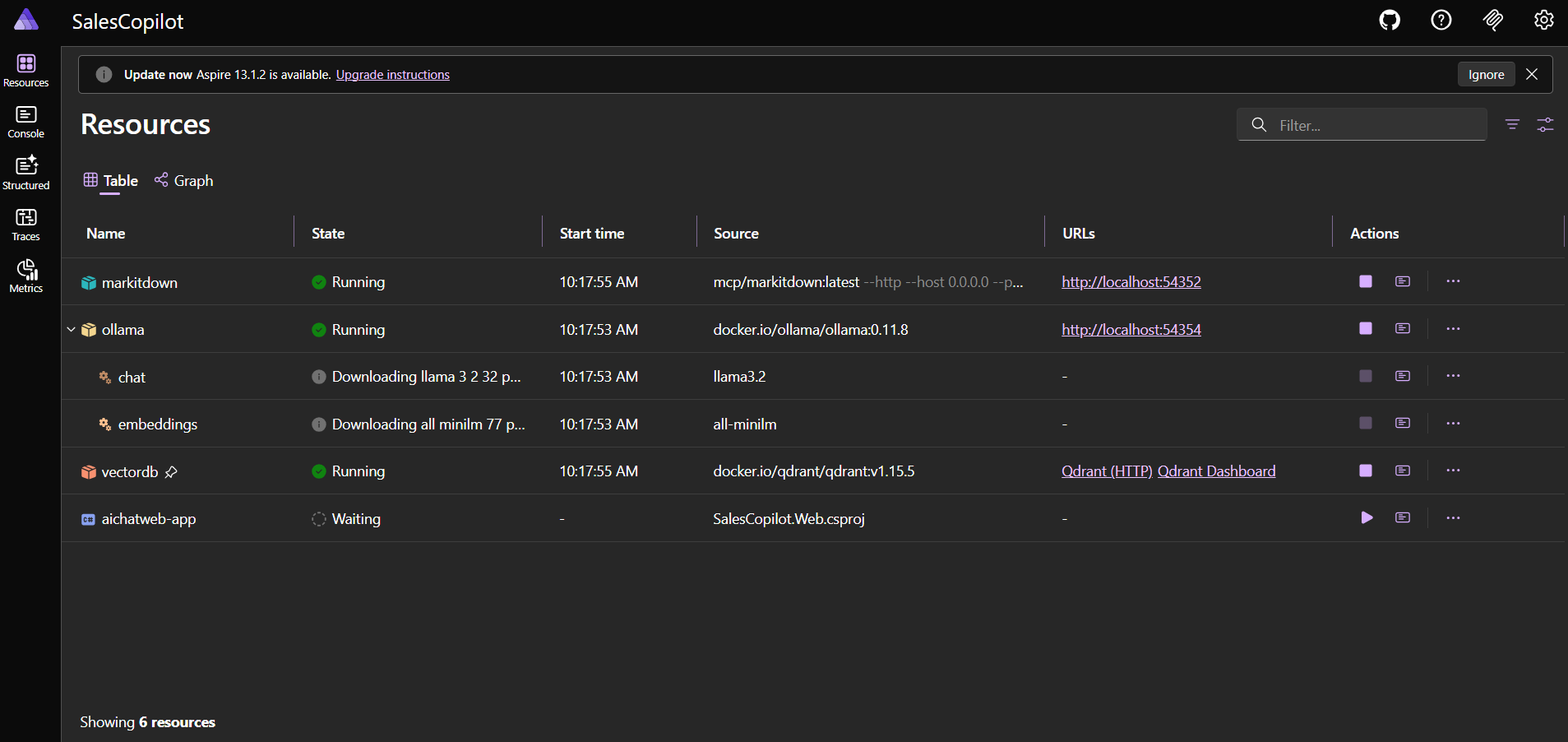Stop the markitdown container

click(x=1365, y=281)
